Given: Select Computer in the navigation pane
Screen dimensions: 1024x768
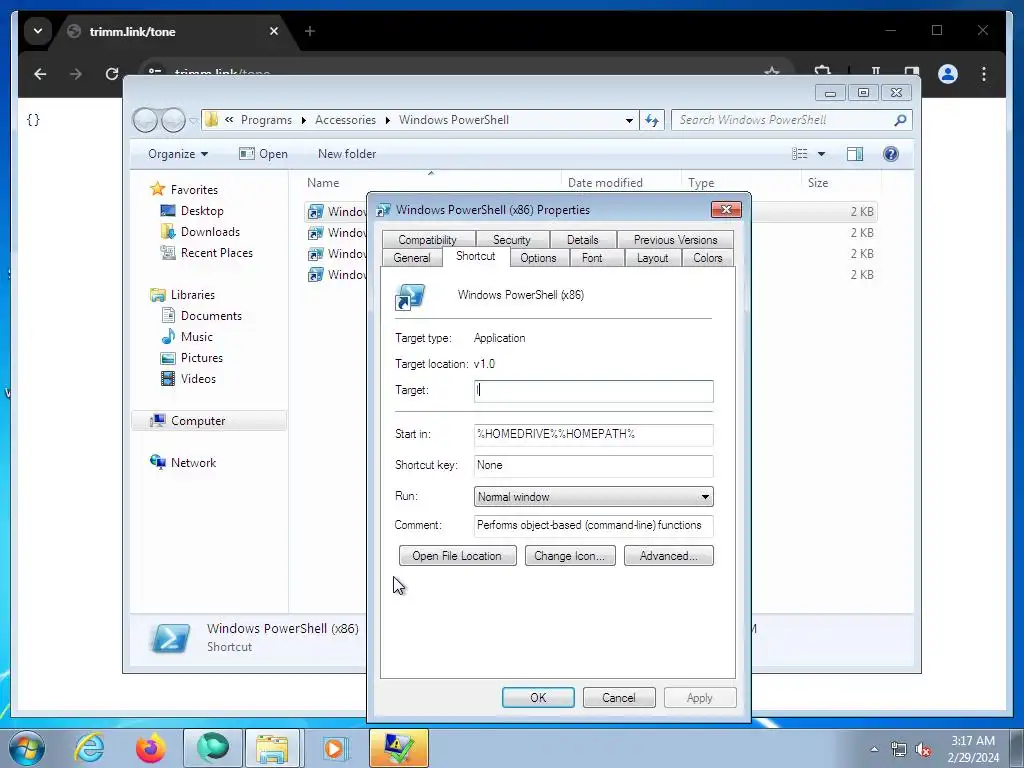Looking at the screenshot, I should 198,421.
